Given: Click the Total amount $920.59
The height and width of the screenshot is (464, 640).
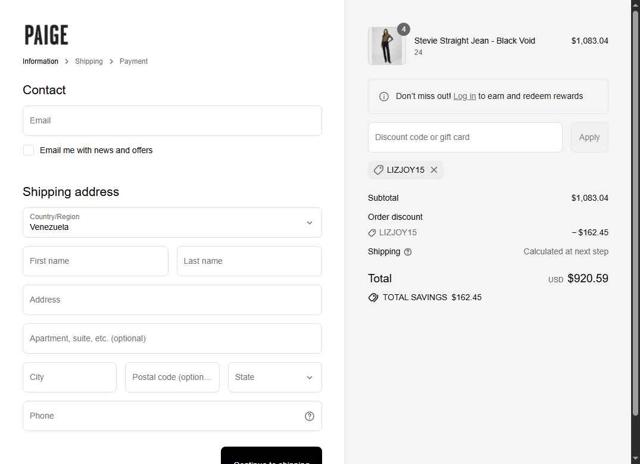Looking at the screenshot, I should pos(588,278).
